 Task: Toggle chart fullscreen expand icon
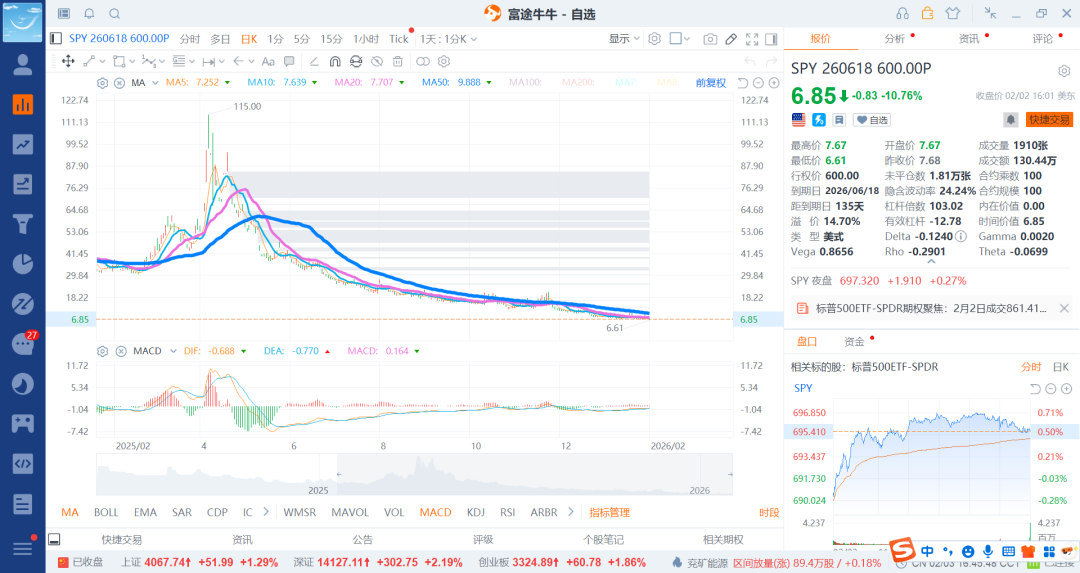(x=751, y=39)
